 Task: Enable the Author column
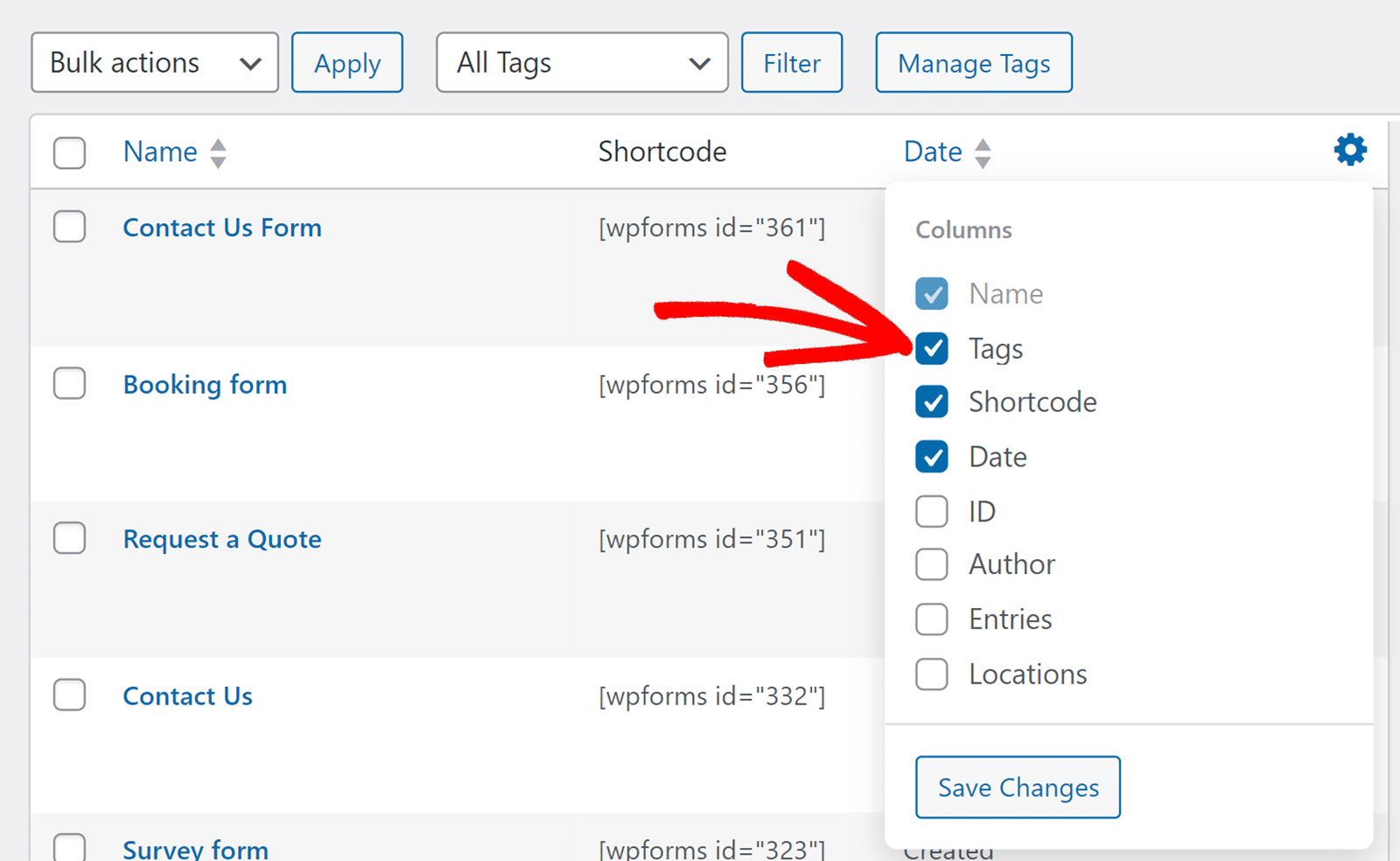point(932,564)
